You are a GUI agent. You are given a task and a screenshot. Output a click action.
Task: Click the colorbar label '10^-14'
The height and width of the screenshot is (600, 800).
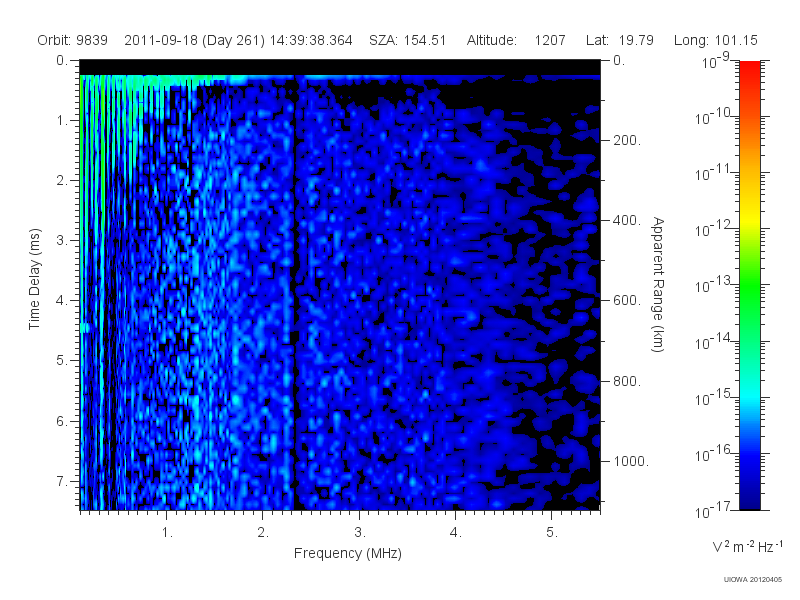pyautogui.click(x=714, y=342)
